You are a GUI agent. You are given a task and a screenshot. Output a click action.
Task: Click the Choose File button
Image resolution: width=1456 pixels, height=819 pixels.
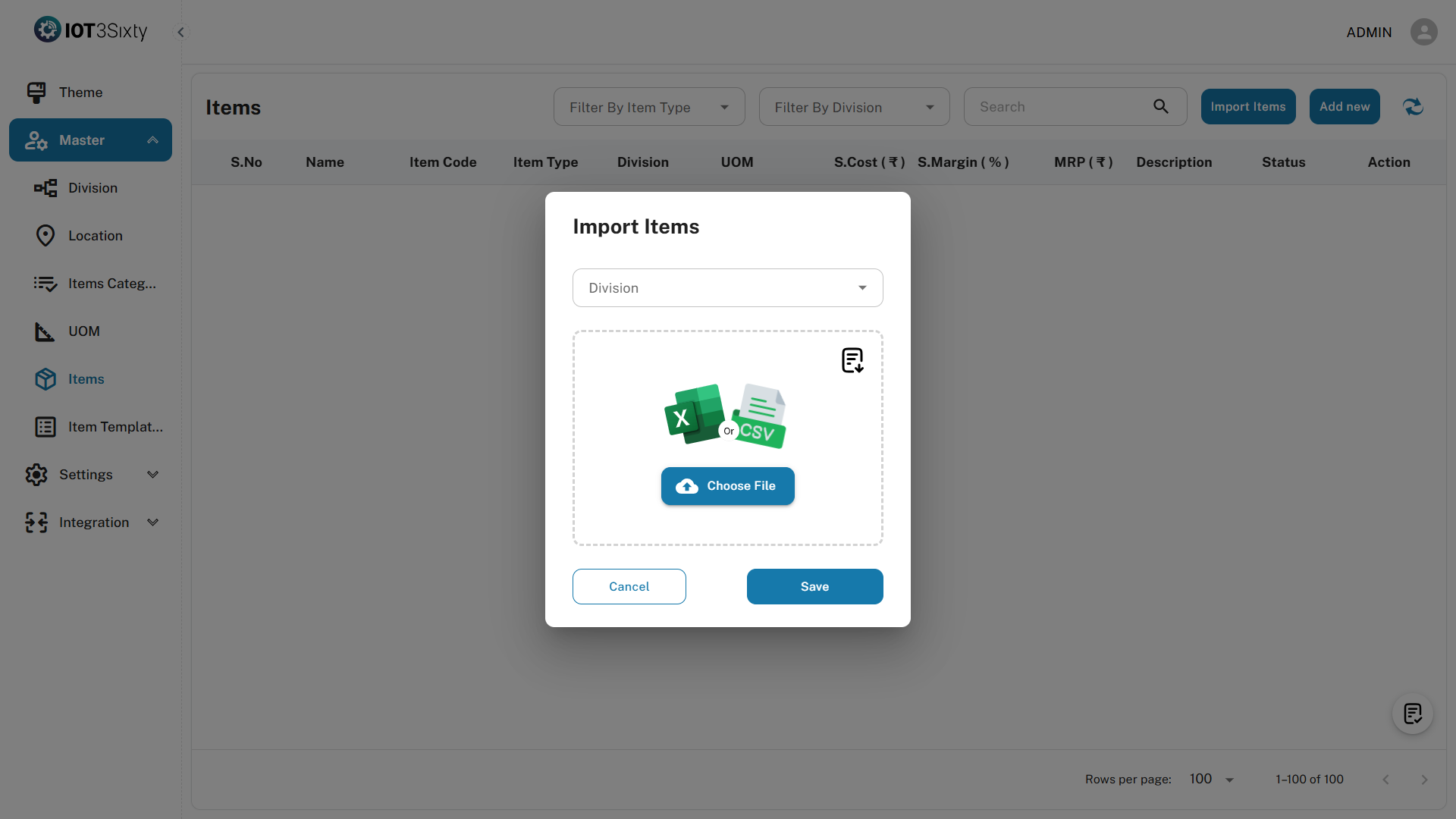pos(727,486)
